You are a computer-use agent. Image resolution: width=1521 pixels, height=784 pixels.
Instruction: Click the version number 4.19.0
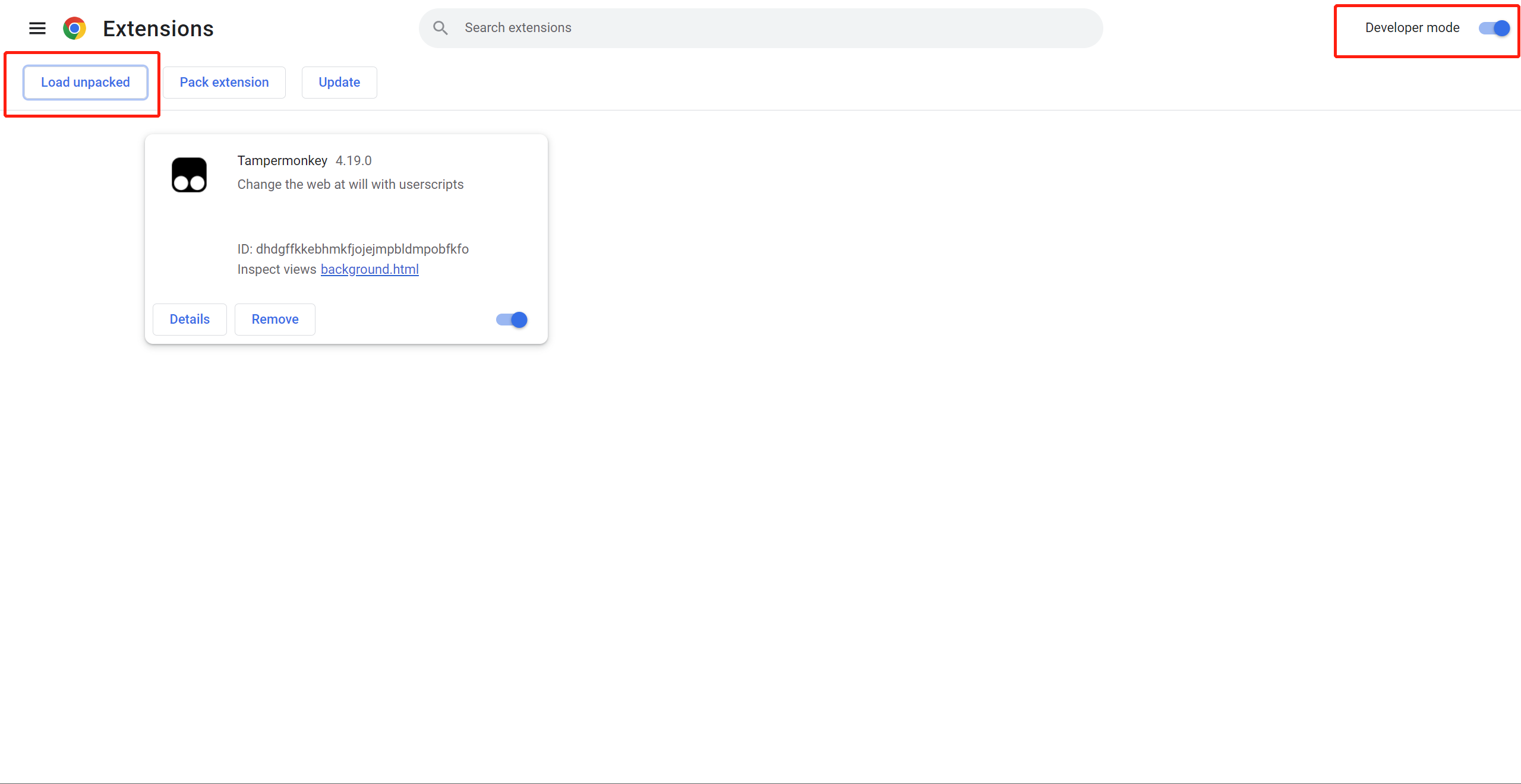click(x=354, y=161)
